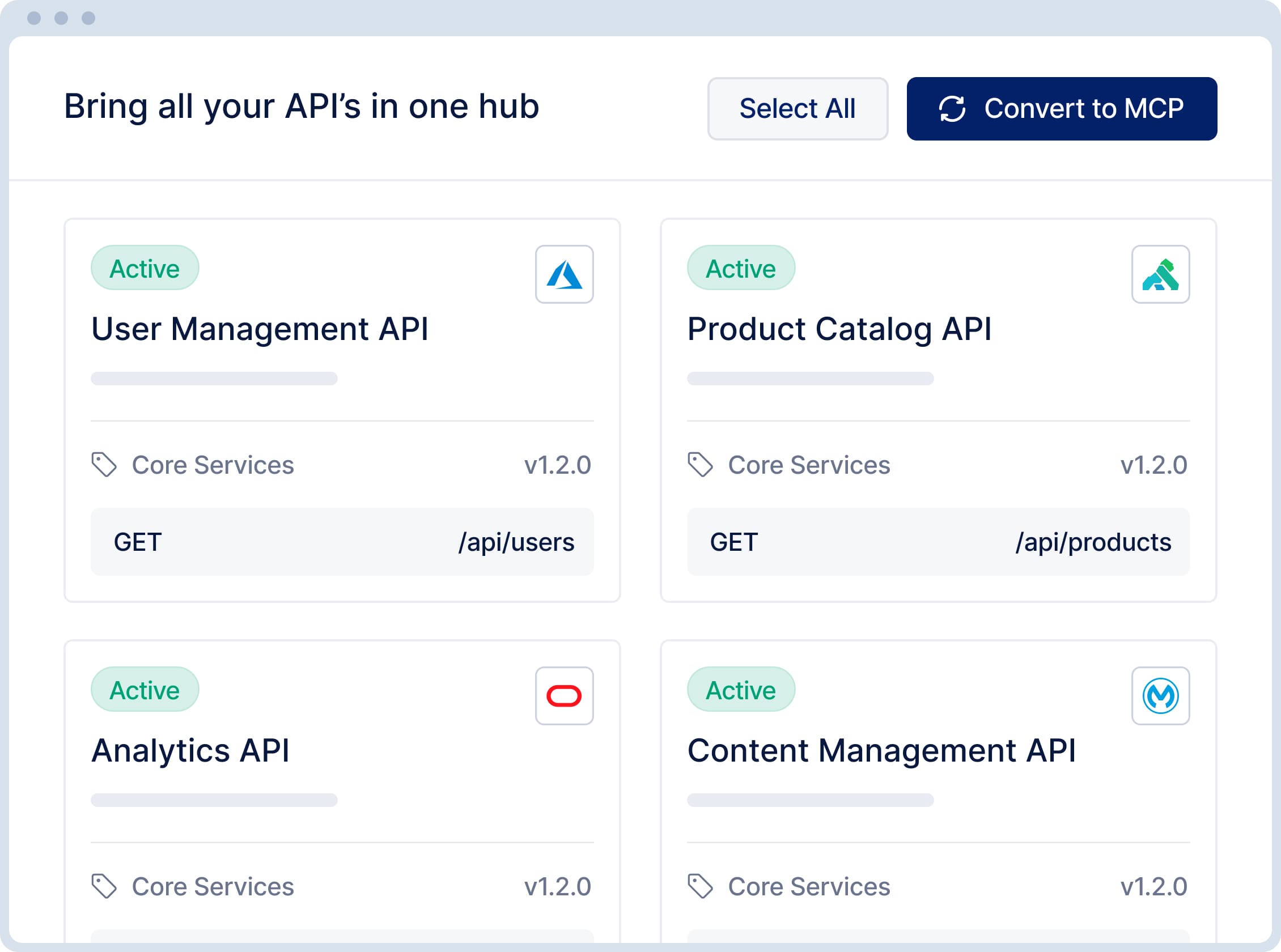
Task: Click Active badge on Content Management API
Action: coord(740,689)
